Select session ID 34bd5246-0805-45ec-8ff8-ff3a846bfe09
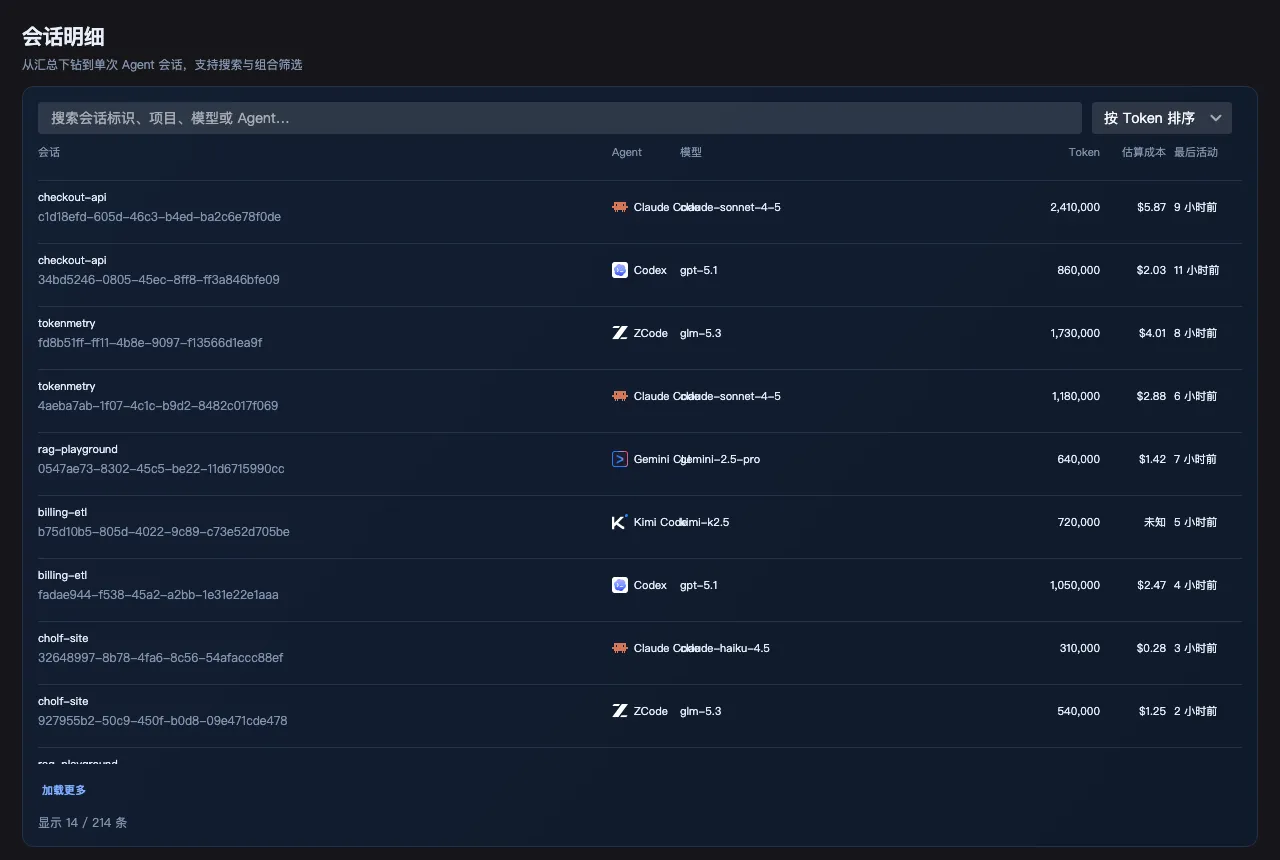This screenshot has width=1280, height=860. coord(159,280)
